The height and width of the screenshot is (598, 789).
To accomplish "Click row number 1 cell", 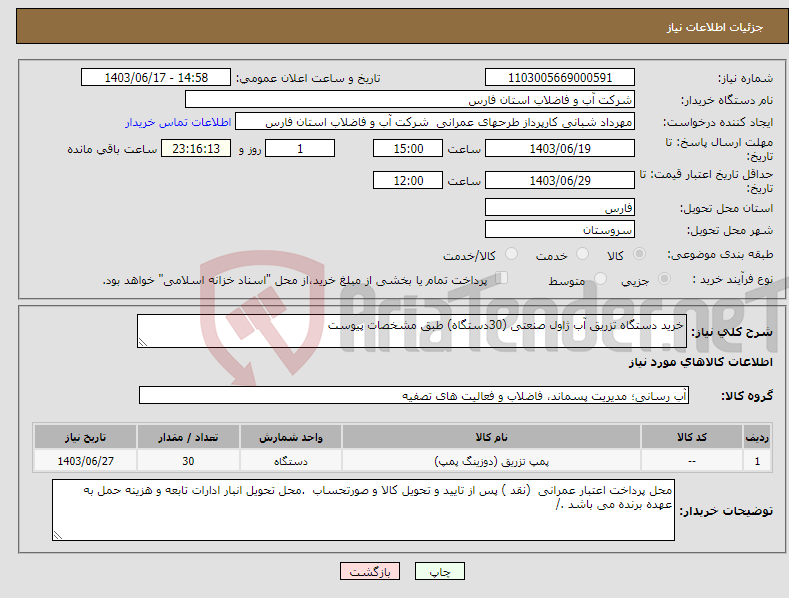I will (757, 461).
